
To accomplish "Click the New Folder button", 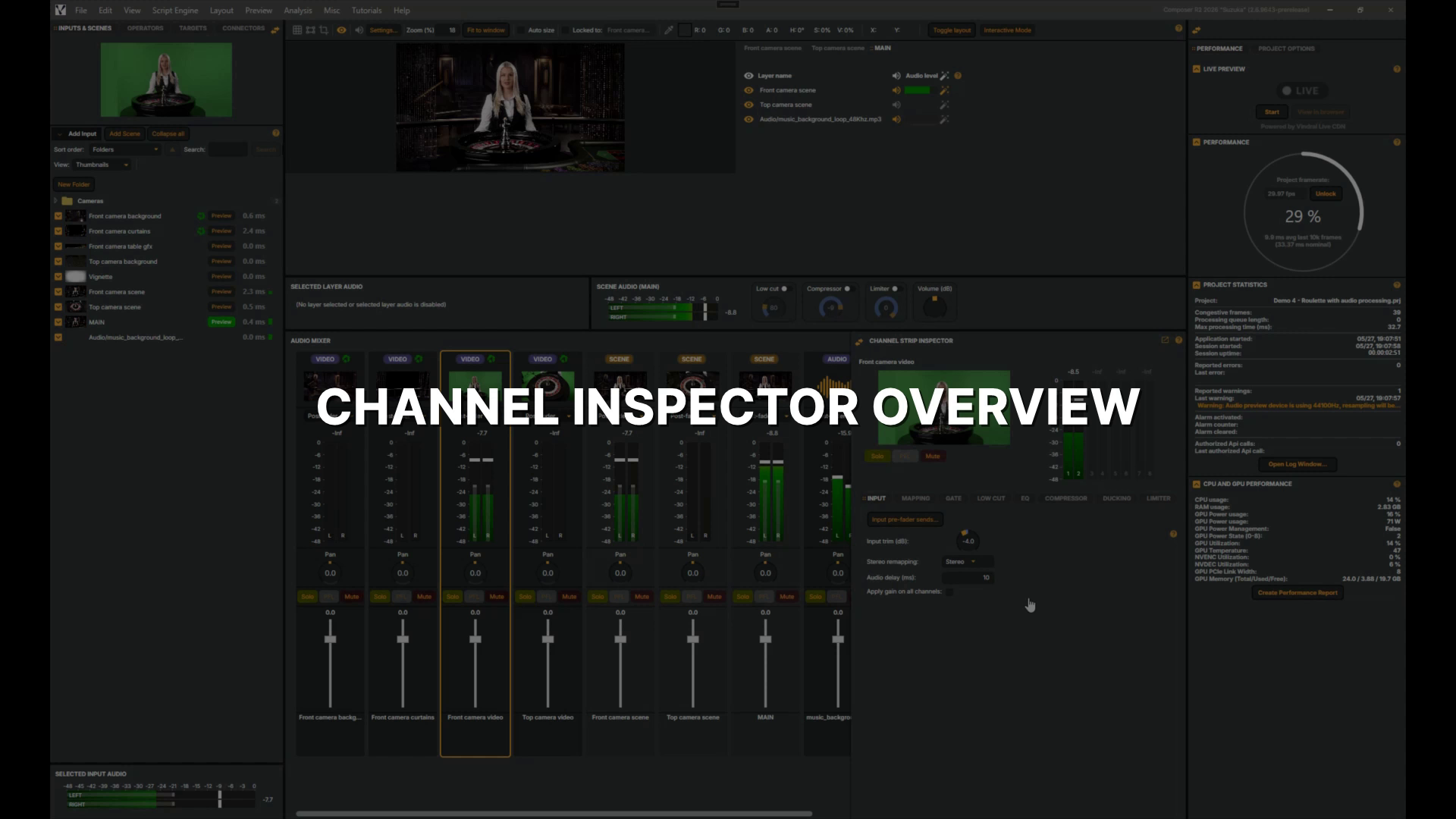I will [74, 184].
